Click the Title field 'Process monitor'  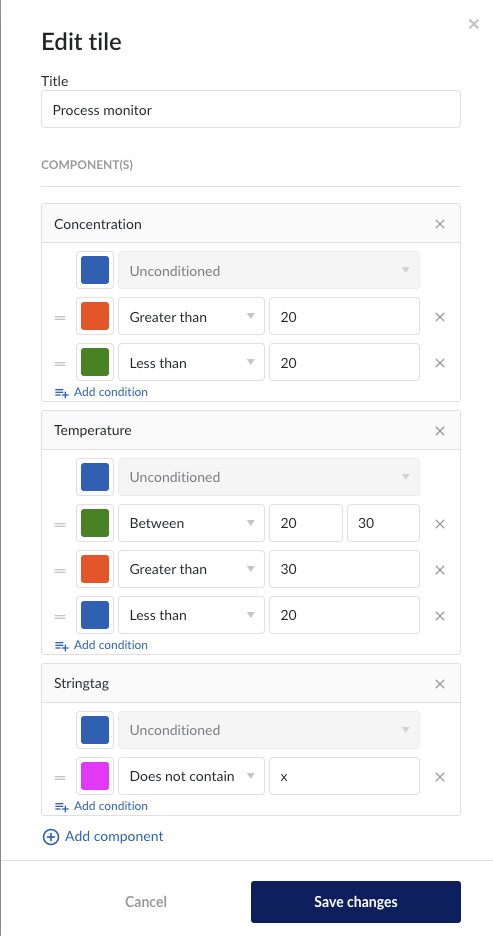click(251, 109)
